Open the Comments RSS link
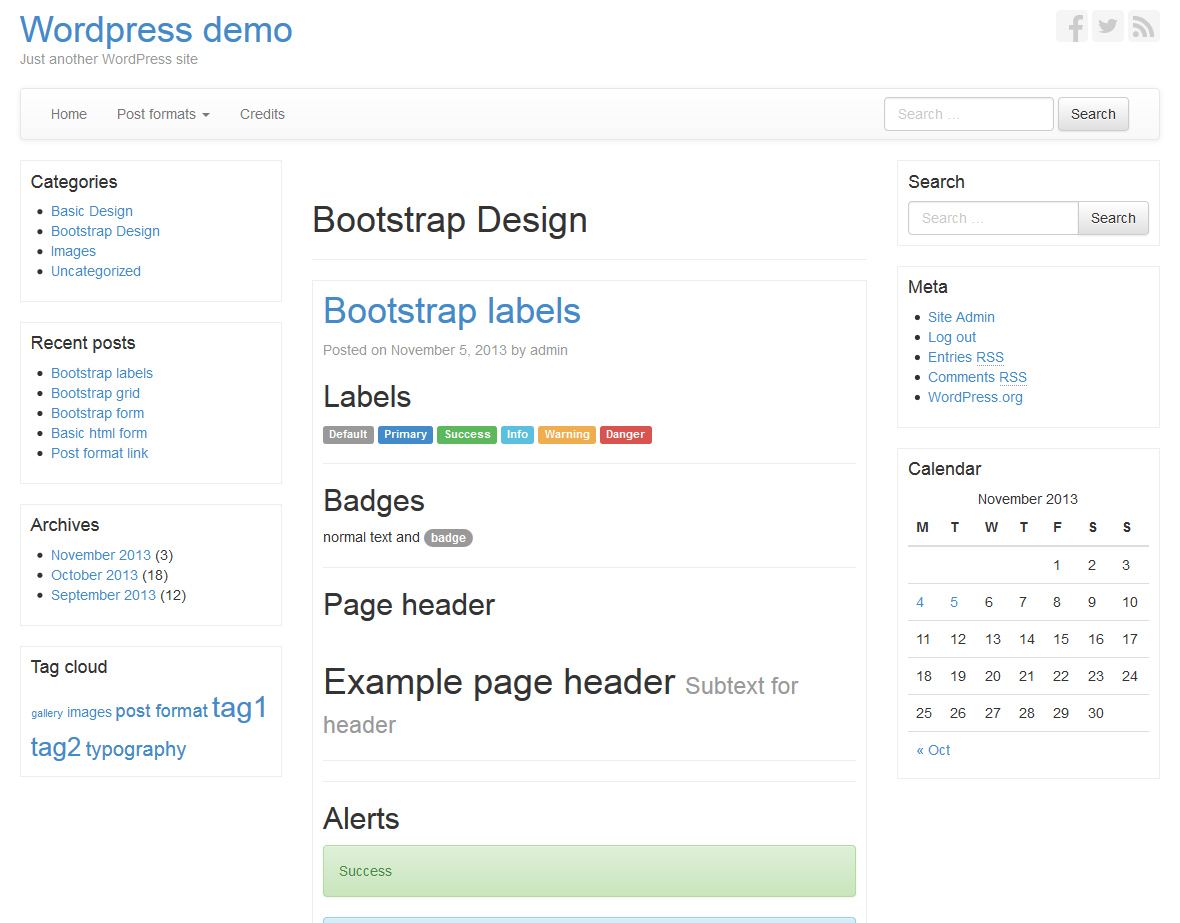 pos(977,377)
